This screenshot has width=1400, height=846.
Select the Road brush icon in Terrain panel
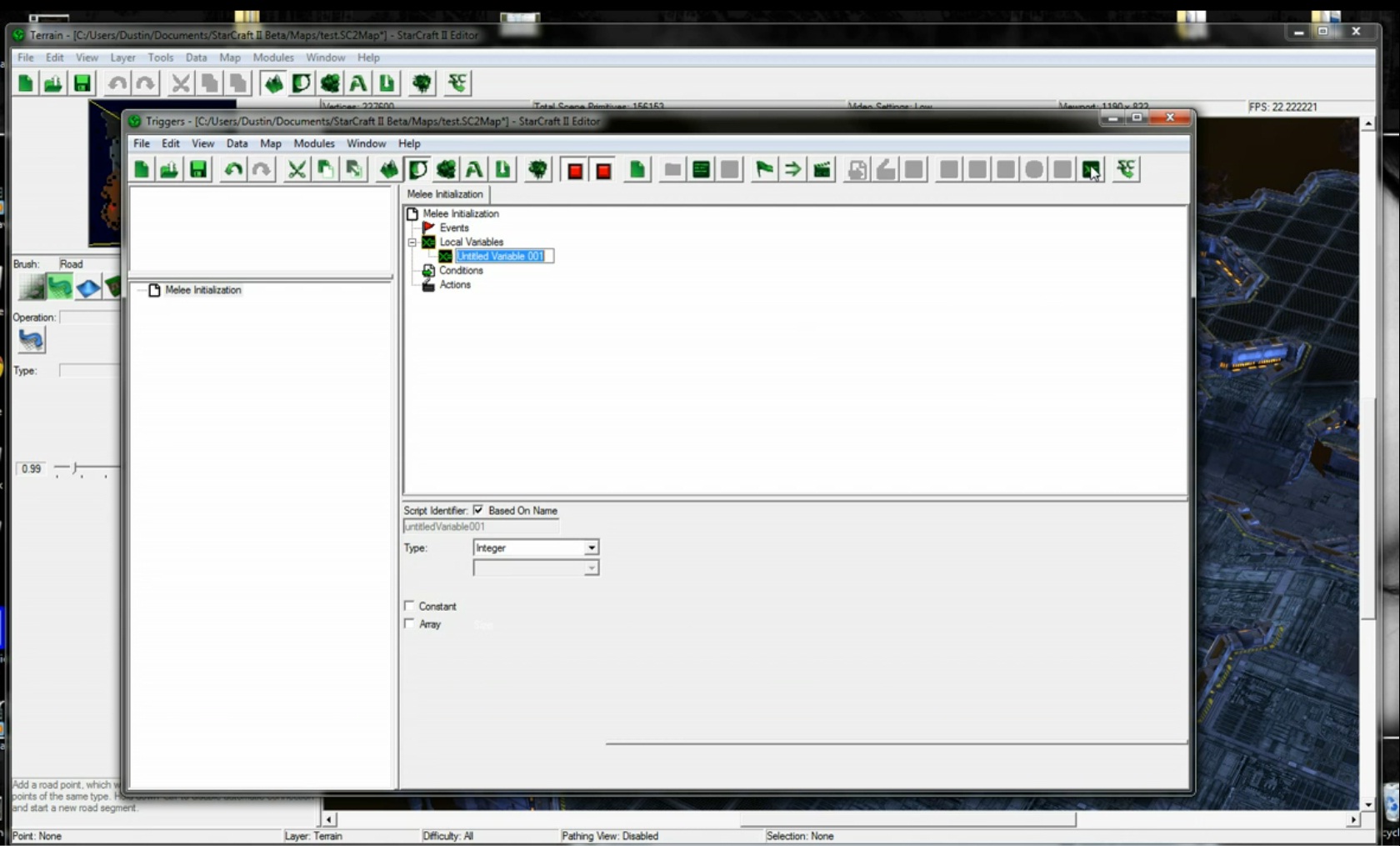pyautogui.click(x=60, y=287)
